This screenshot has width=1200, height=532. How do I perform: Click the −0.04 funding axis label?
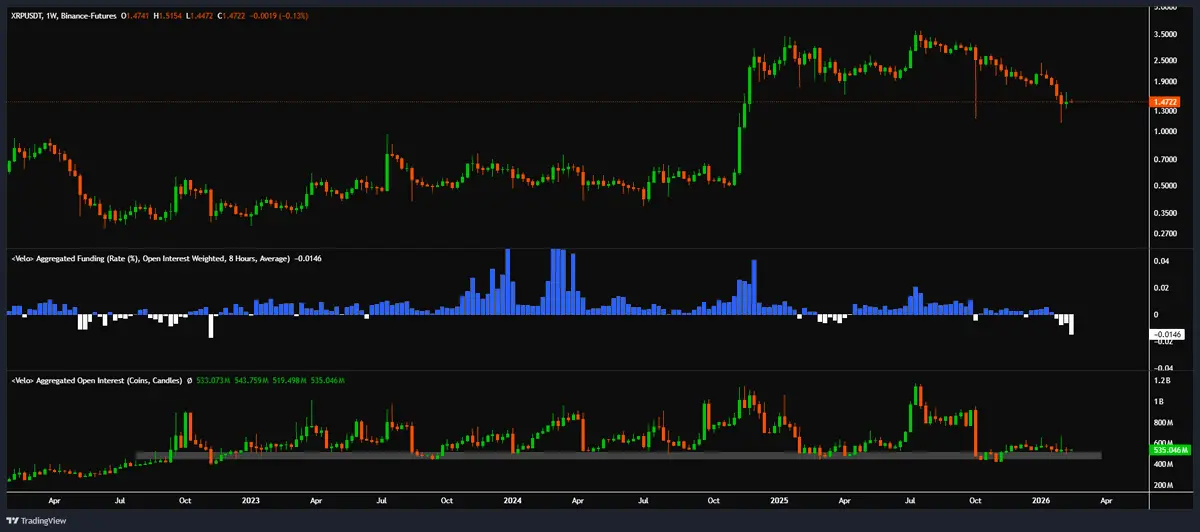[x=1163, y=367]
